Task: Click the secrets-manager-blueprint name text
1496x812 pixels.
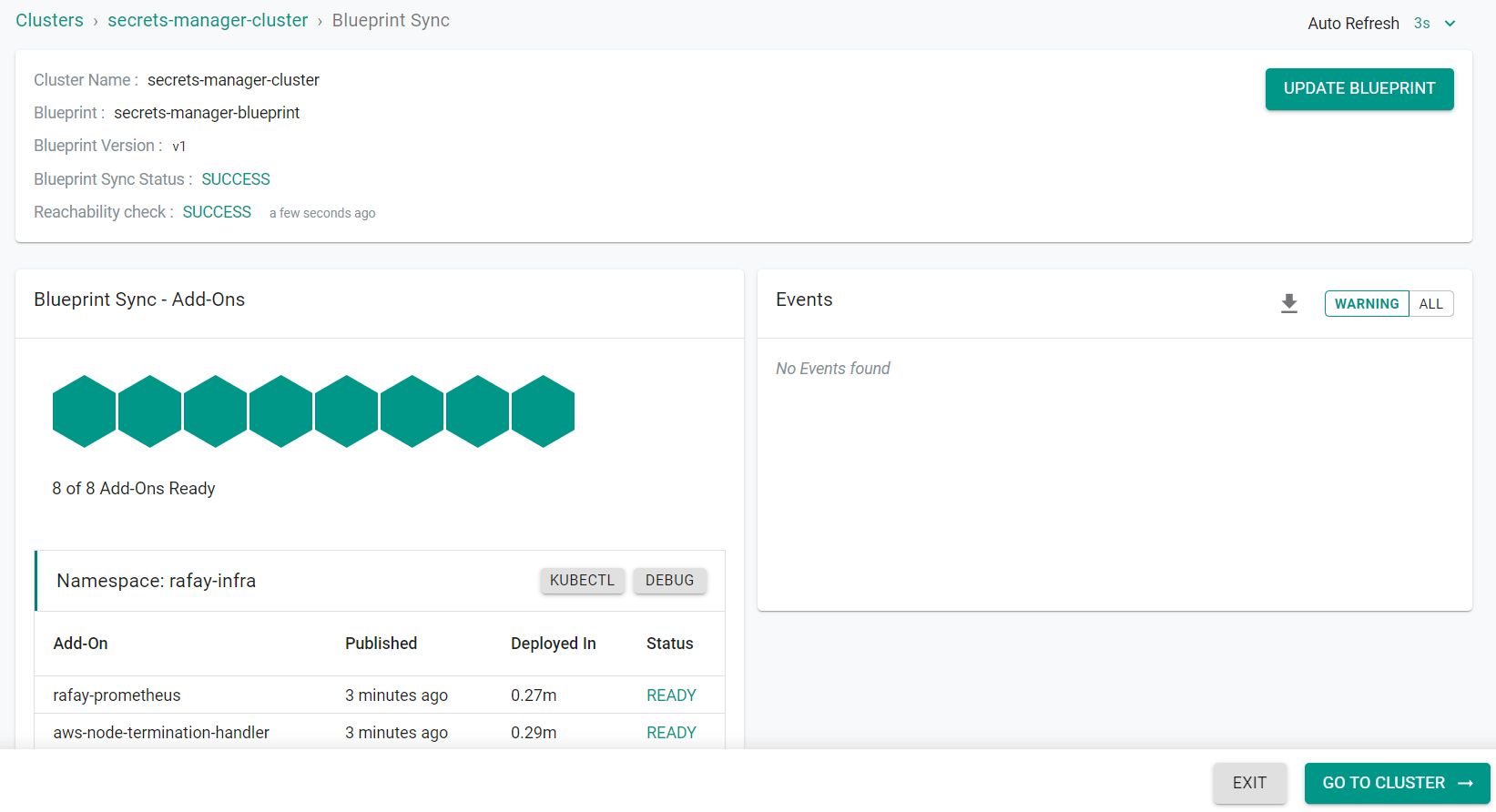Action: pyautogui.click(x=207, y=113)
